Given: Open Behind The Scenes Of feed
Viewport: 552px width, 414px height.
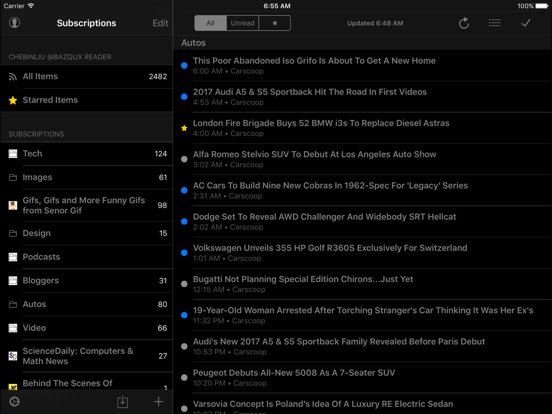Looking at the screenshot, I should (x=86, y=381).
